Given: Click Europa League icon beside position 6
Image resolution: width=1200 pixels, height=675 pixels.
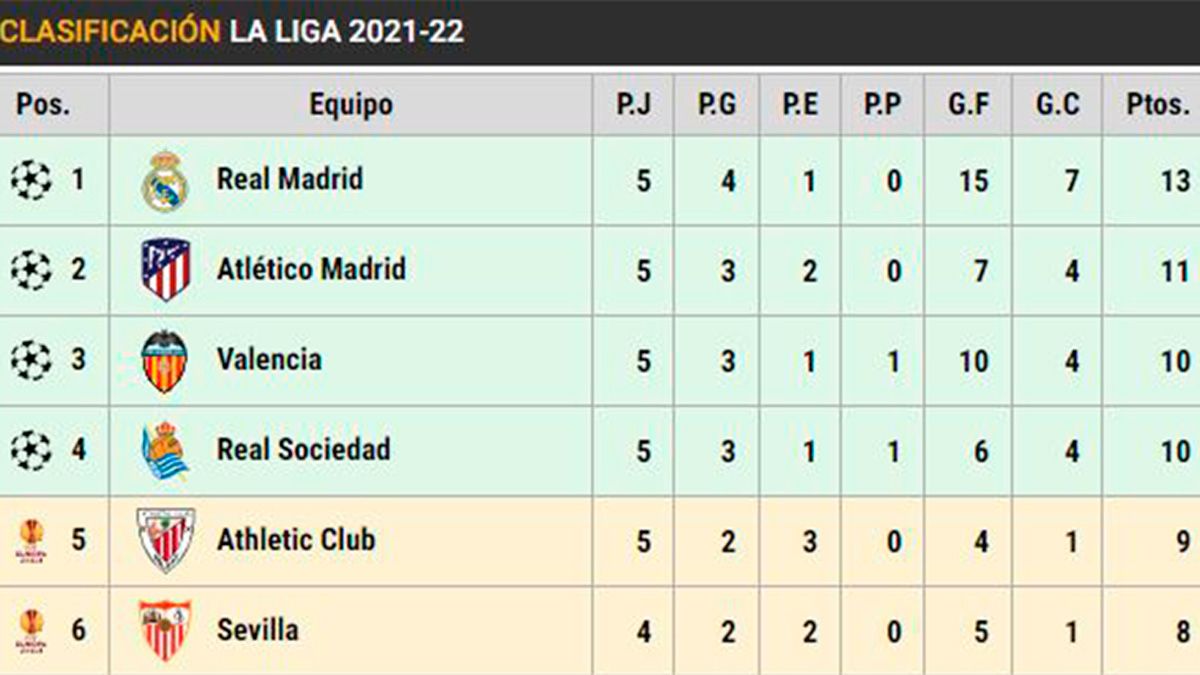Looking at the screenshot, I should point(31,631).
